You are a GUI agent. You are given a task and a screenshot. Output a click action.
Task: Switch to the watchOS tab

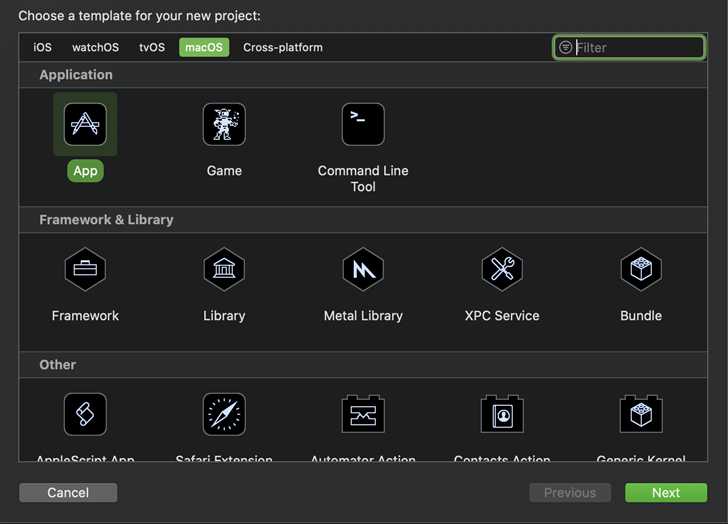[95, 47]
